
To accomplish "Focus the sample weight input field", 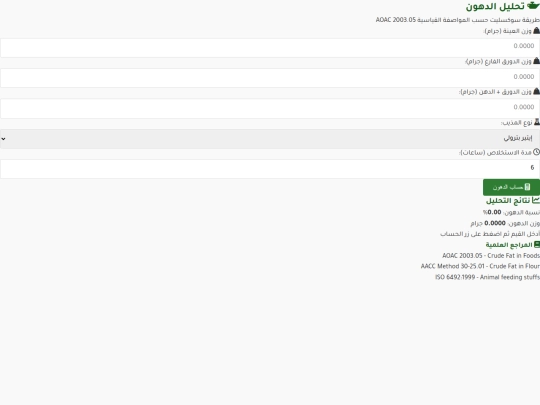I will (x=270, y=48).
